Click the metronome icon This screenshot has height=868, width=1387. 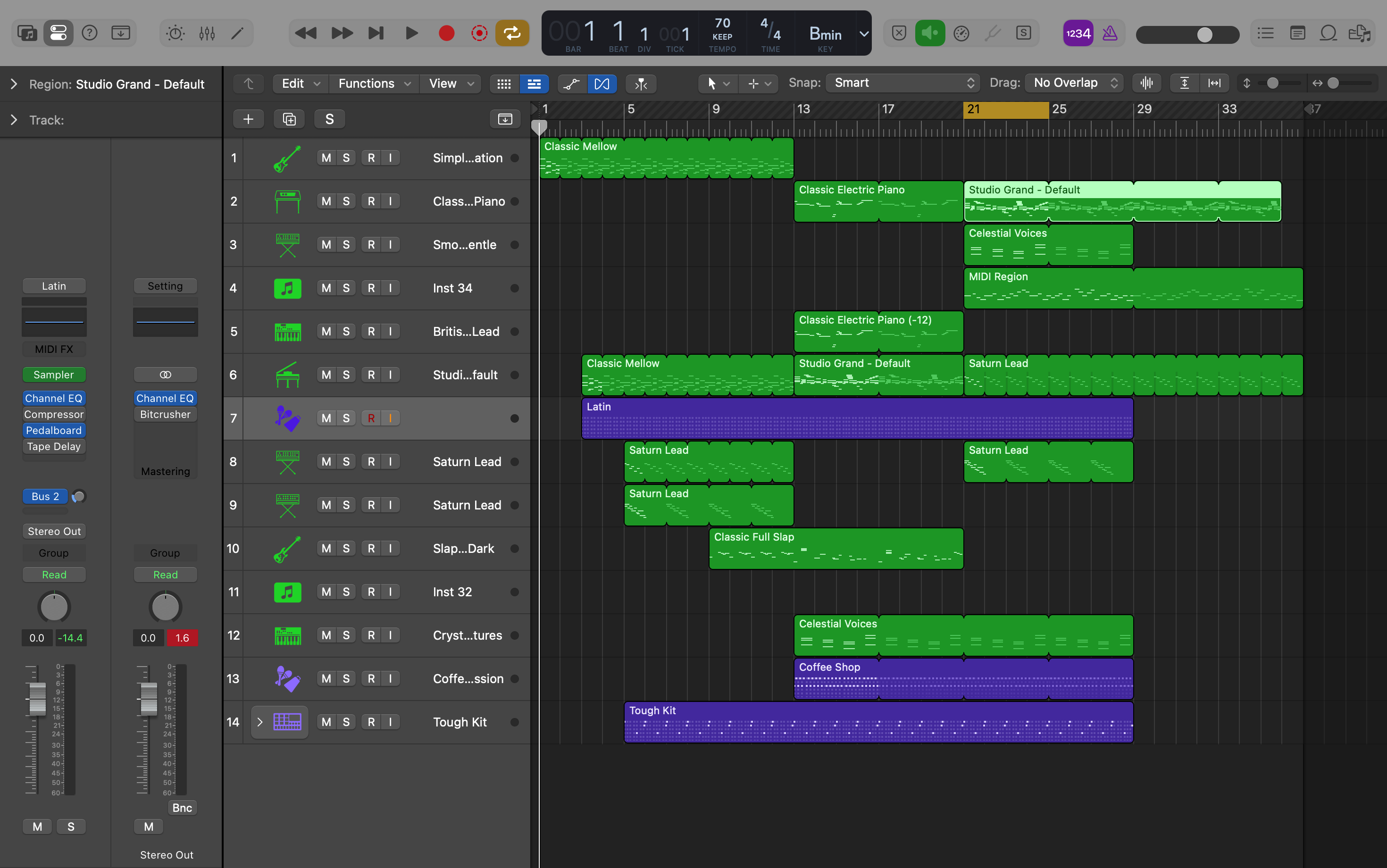1110,33
